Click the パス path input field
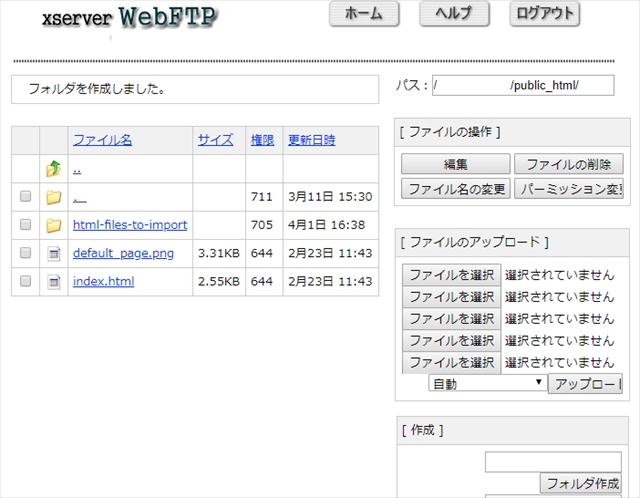This screenshot has width=640, height=498. tap(523, 85)
